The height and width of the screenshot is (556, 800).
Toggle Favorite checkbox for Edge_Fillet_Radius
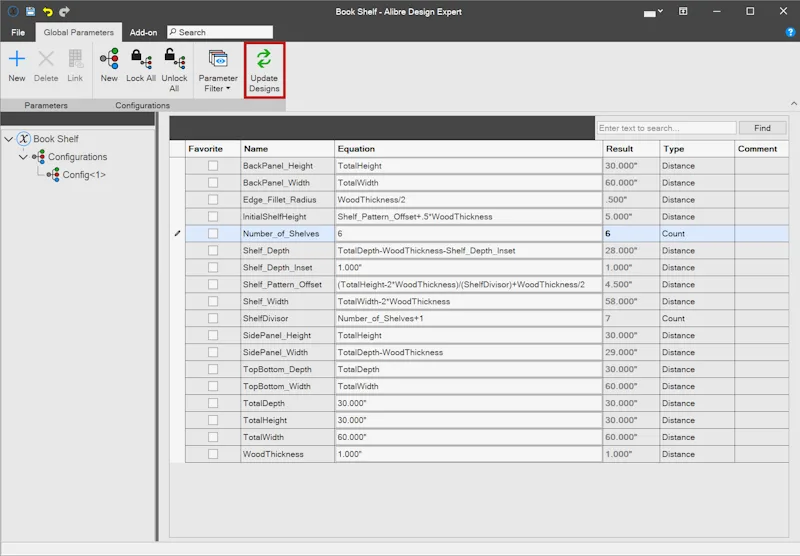(x=213, y=199)
